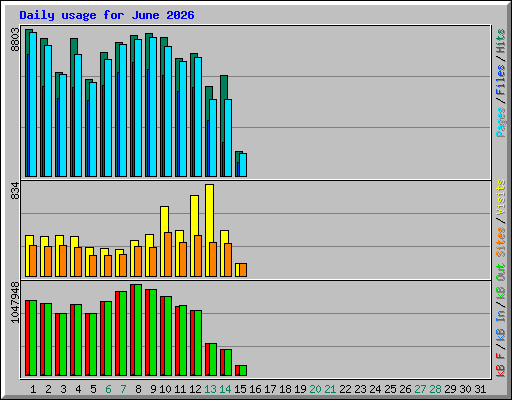The image size is (512, 400).
Task: Click day 29 on the x-axis
Action: tap(450, 389)
